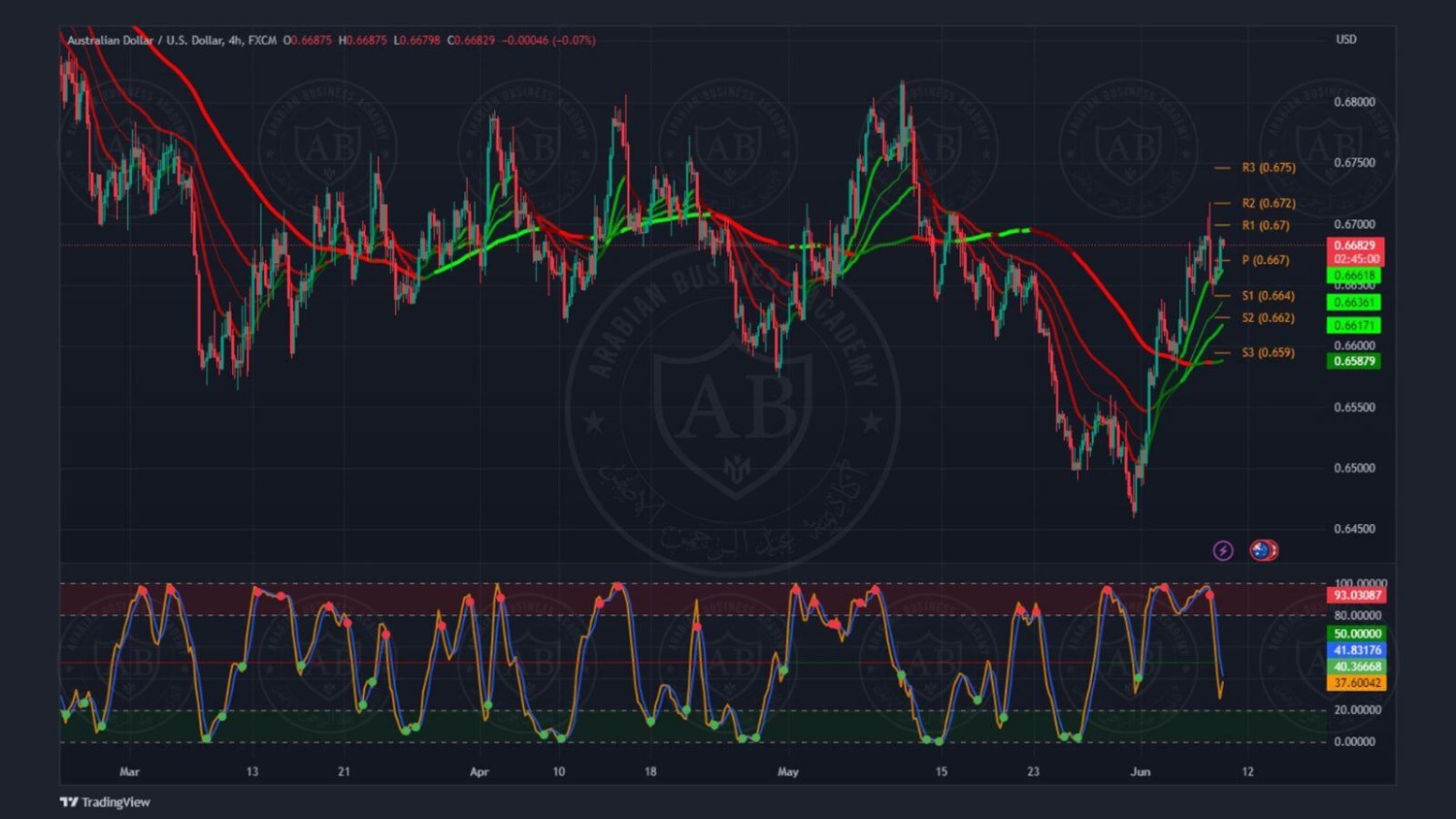The width and height of the screenshot is (1456, 819).
Task: Select the S1 (0.664) support label
Action: pyautogui.click(x=1268, y=296)
